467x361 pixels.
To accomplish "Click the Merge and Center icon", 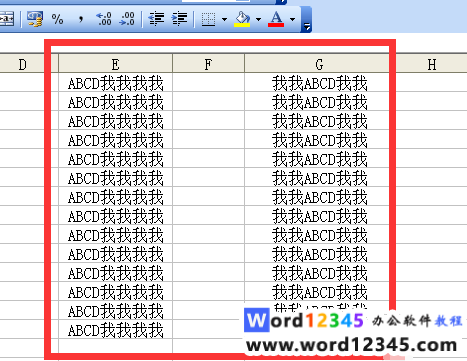I will 7,19.
